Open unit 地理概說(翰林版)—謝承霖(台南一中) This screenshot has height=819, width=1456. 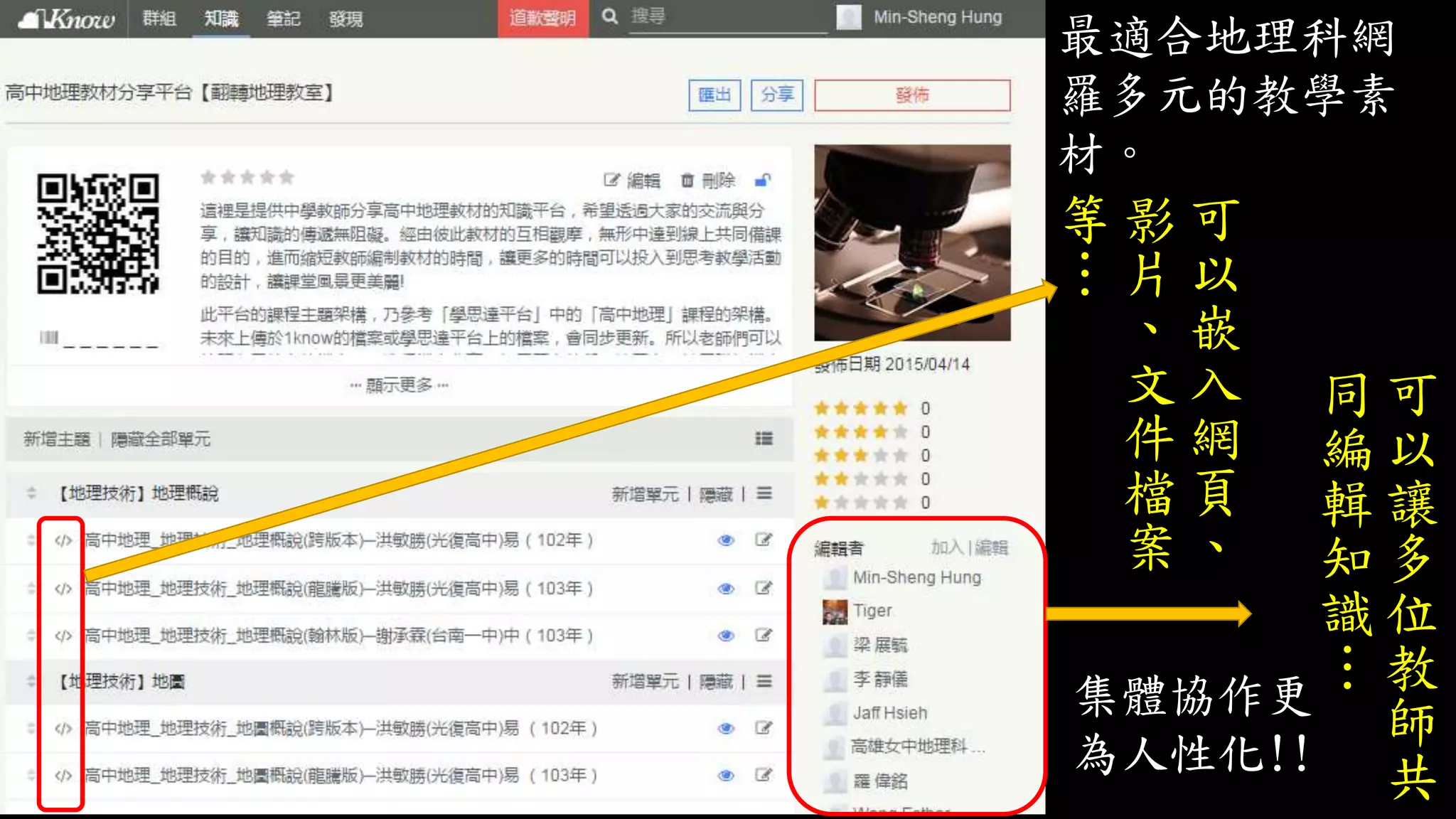point(338,636)
